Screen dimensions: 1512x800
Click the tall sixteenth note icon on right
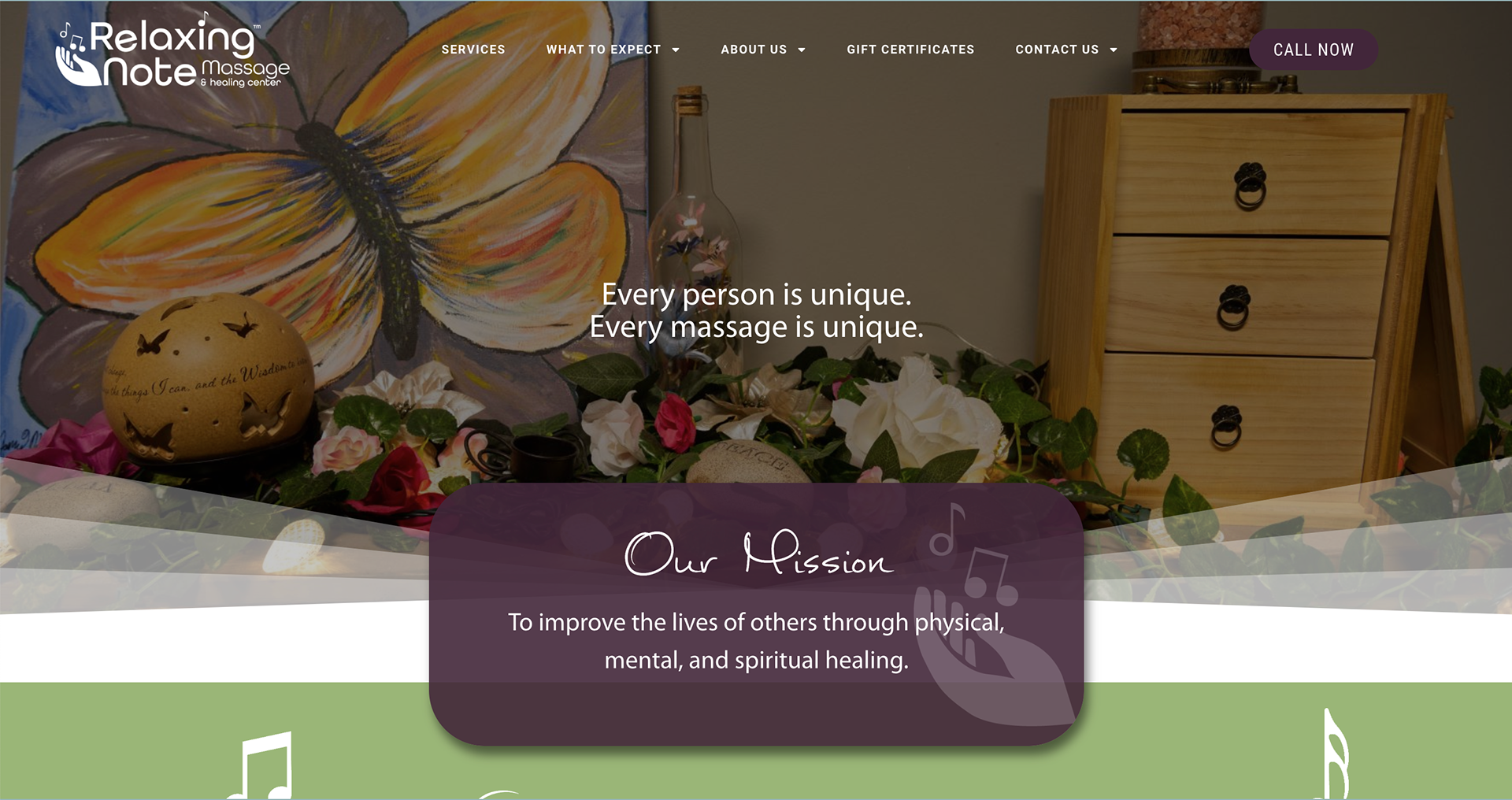click(x=1336, y=754)
